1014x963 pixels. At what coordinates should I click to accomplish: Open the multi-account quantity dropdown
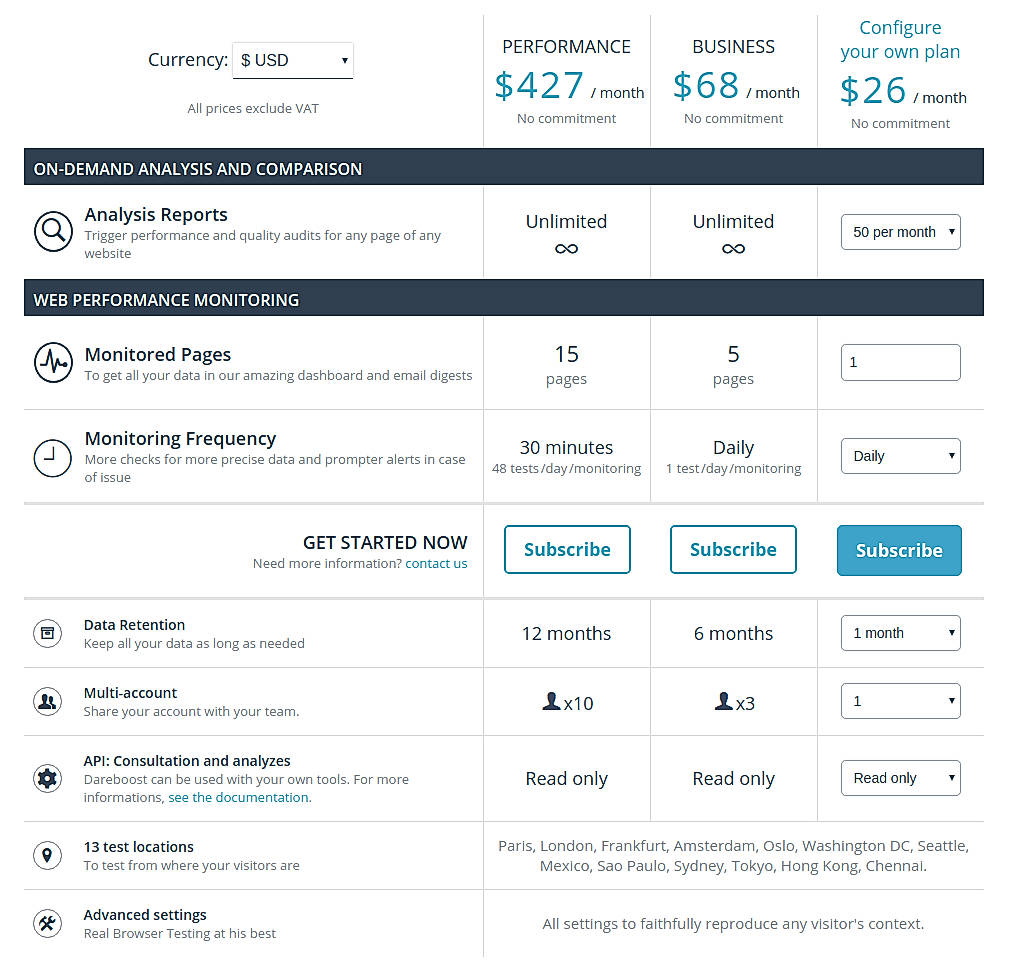pos(899,701)
